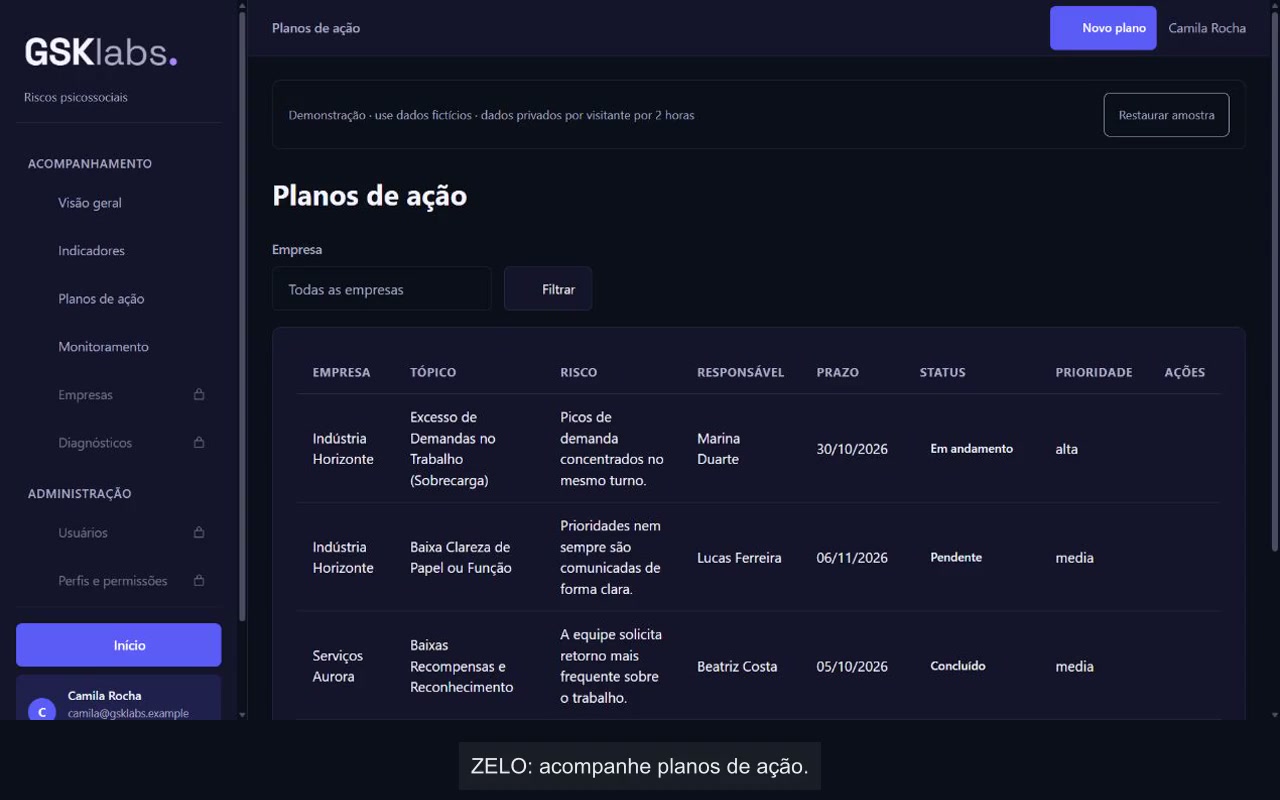Click the camila@gsklabs.example email
The height and width of the screenshot is (800, 1280).
tap(128, 713)
